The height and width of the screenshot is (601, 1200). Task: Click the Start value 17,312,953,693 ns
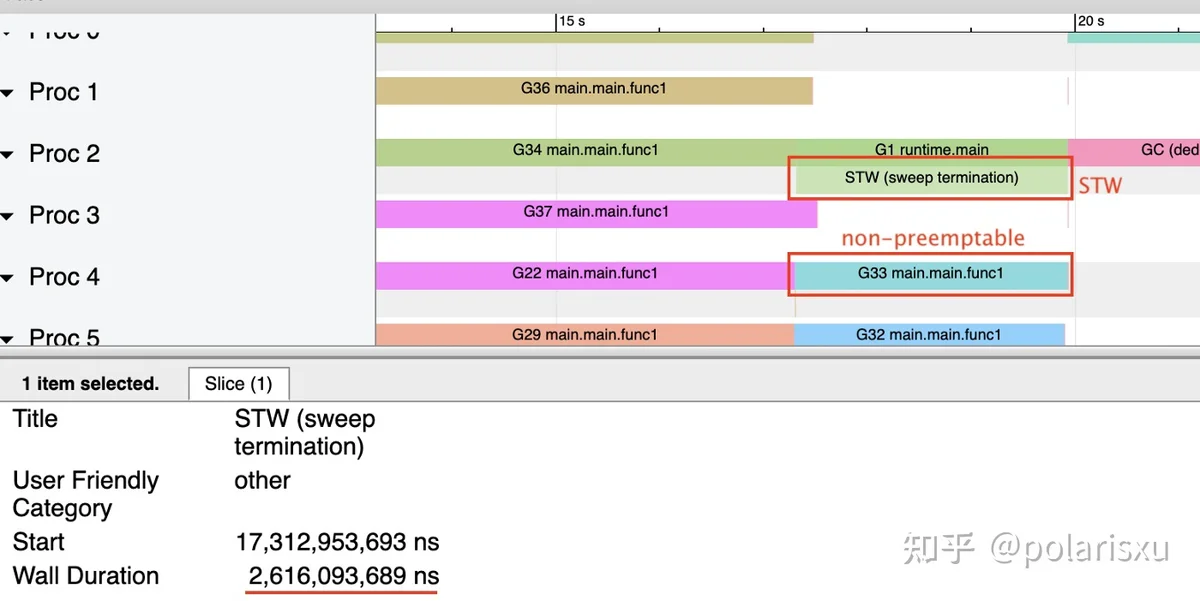click(x=337, y=543)
